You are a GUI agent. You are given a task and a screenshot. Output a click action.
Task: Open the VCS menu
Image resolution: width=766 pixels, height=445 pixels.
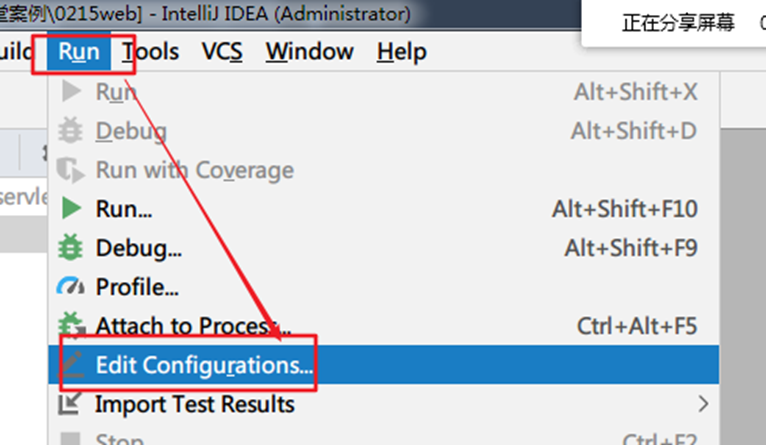tap(221, 52)
